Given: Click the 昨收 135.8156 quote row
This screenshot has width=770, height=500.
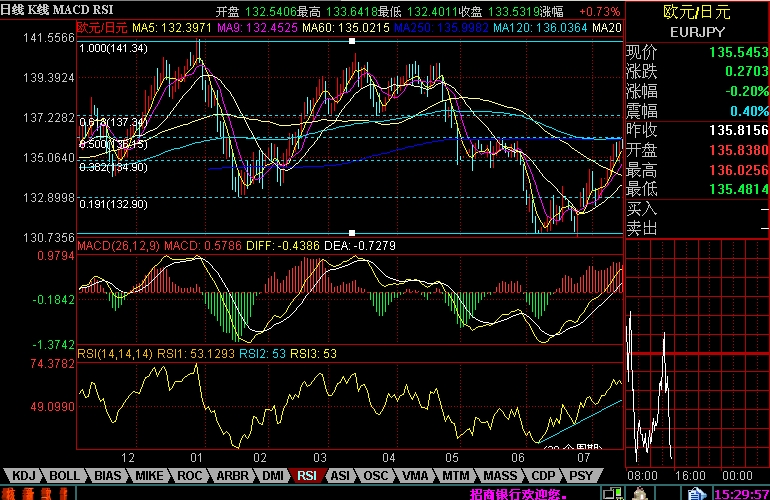Looking at the screenshot, I should click(x=697, y=131).
